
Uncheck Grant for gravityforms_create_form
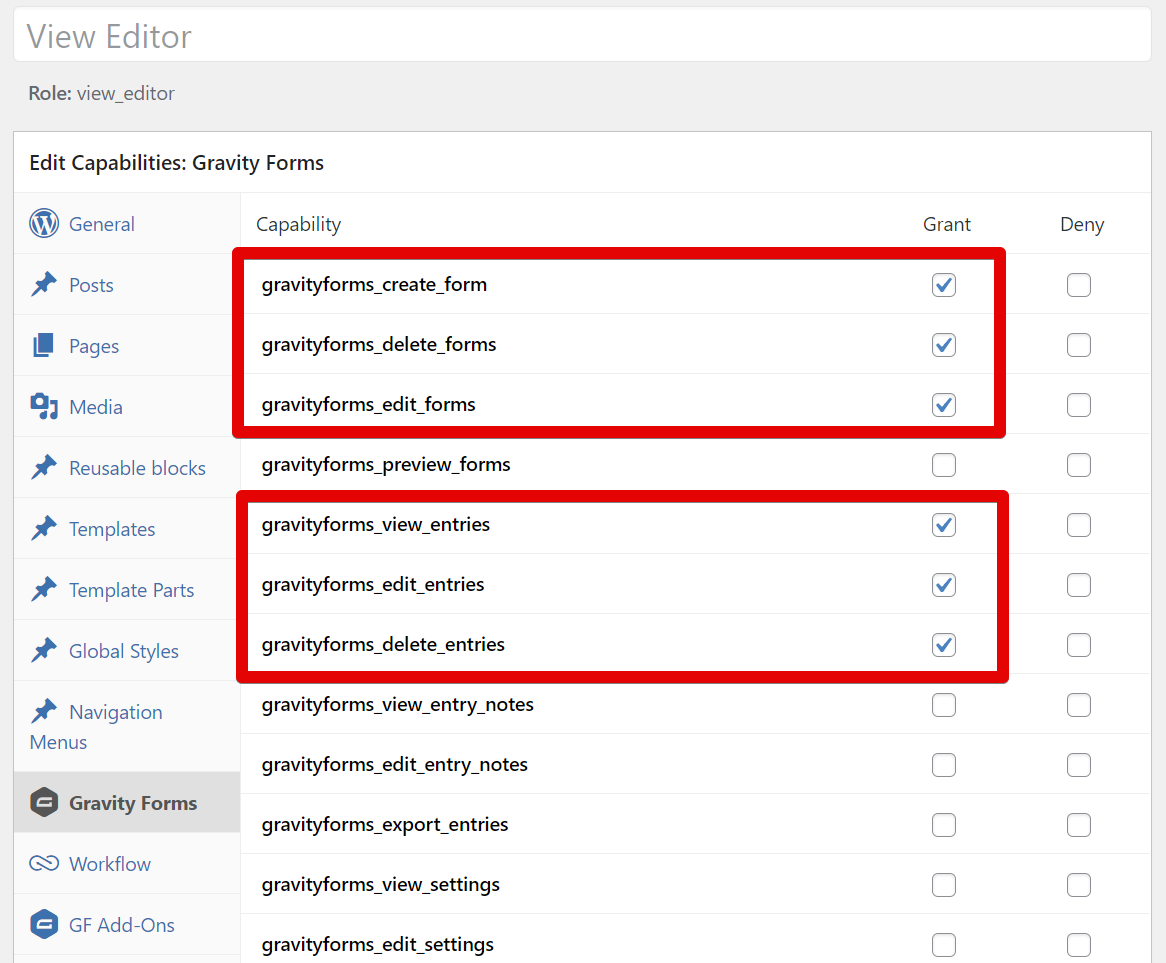[943, 285]
